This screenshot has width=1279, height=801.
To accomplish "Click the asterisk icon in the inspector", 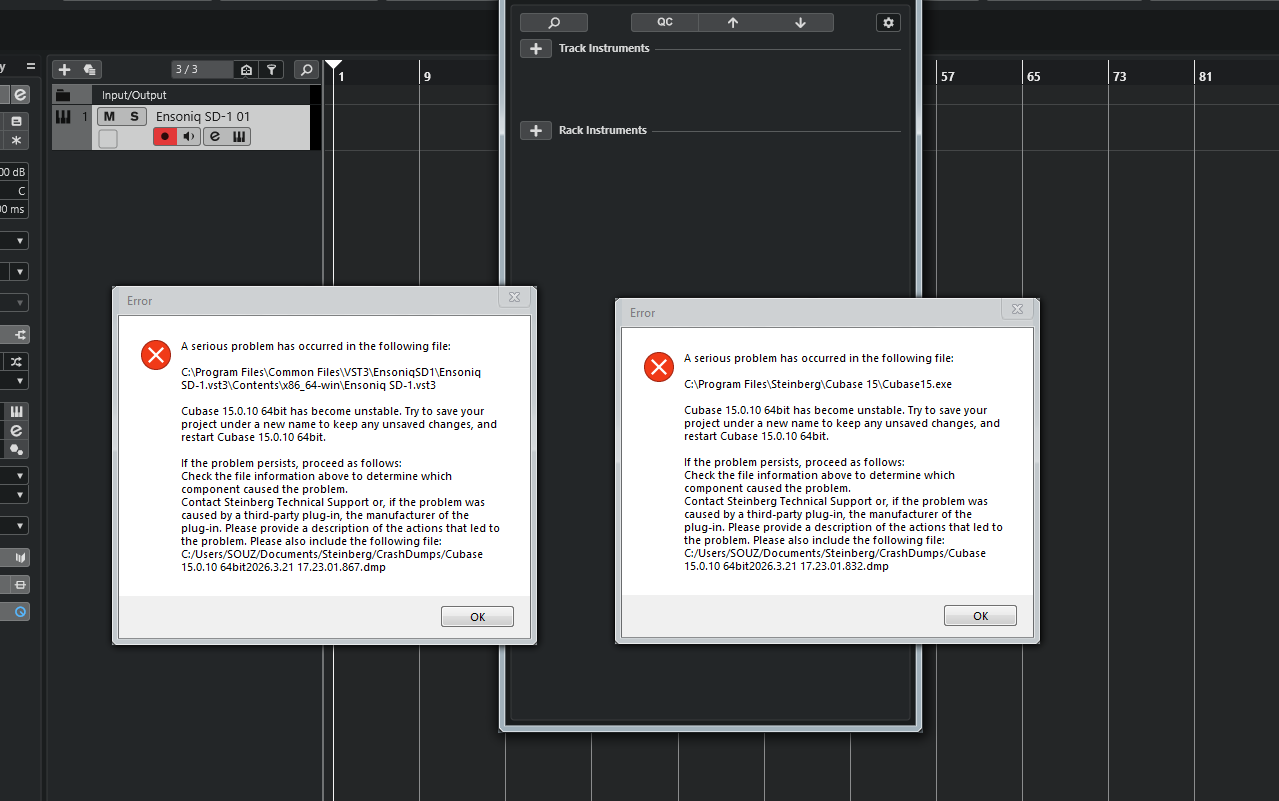I will pyautogui.click(x=16, y=140).
